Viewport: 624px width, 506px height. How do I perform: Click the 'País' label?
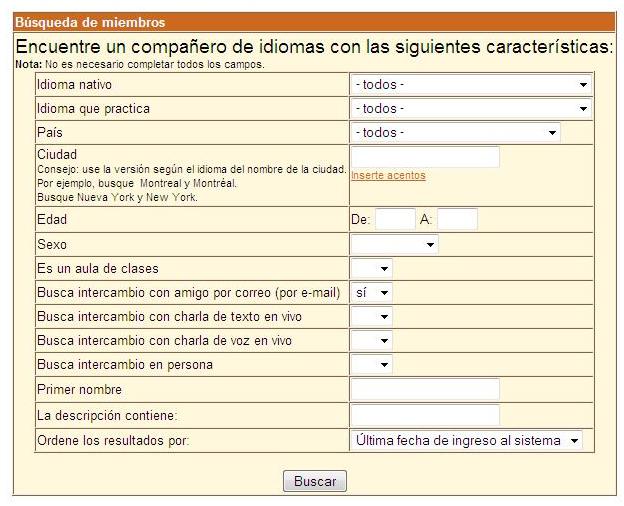pyautogui.click(x=50, y=132)
